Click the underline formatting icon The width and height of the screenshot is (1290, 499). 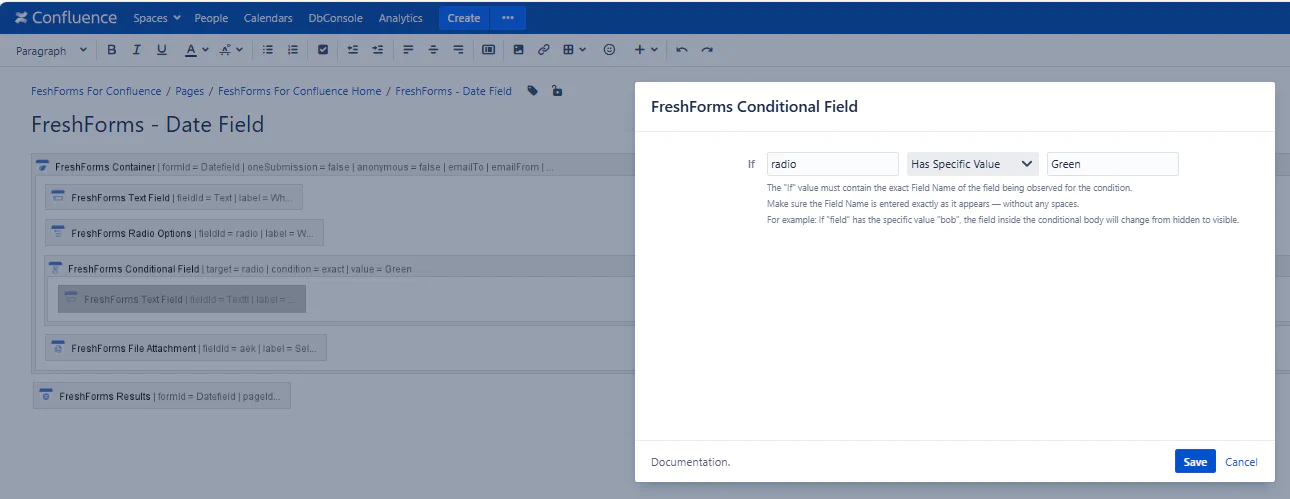162,50
